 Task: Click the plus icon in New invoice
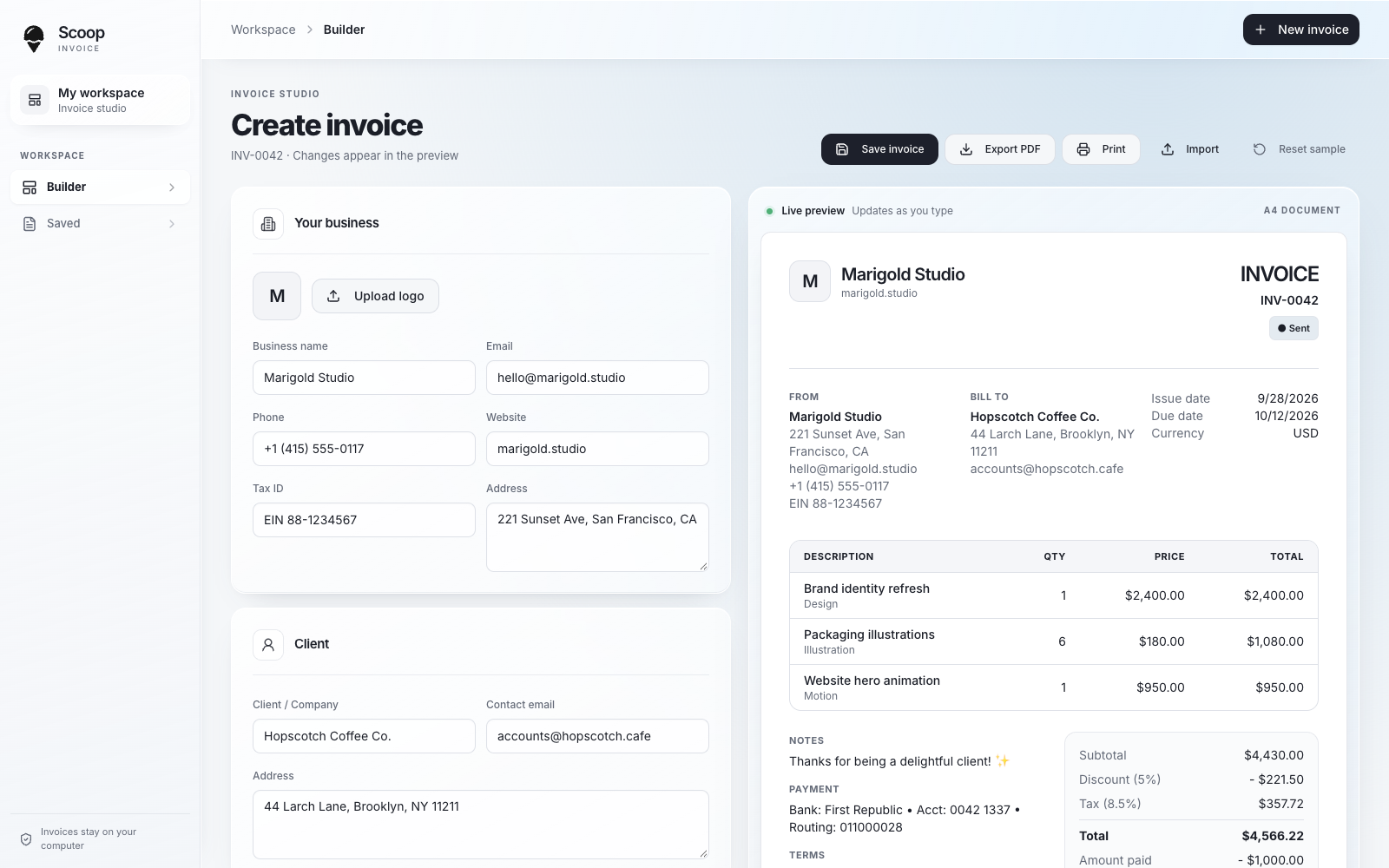pos(1261,30)
